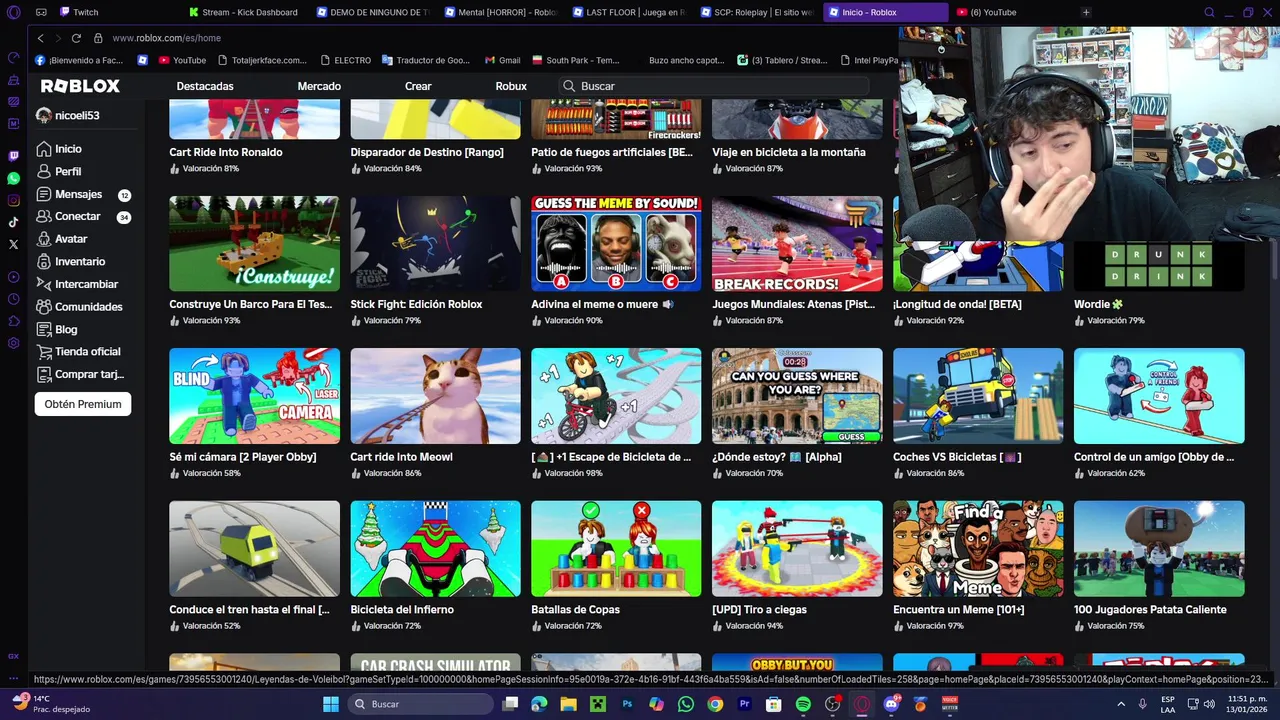This screenshot has width=1280, height=720.
Task: Open Mercado in top navigation
Action: point(319,86)
